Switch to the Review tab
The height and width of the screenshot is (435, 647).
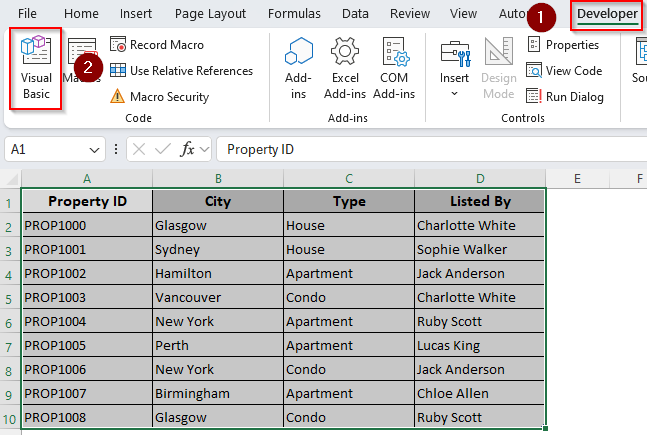coord(410,14)
